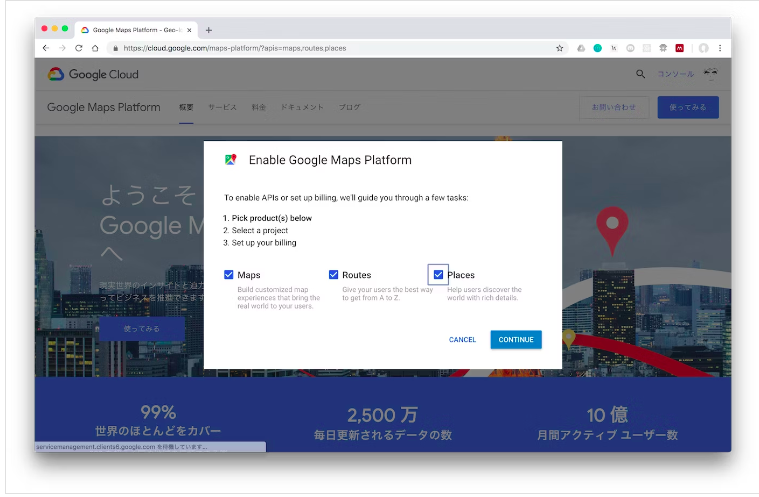This screenshot has height=497, width=759.
Task: Click the red M extension icon
Action: tap(680, 48)
